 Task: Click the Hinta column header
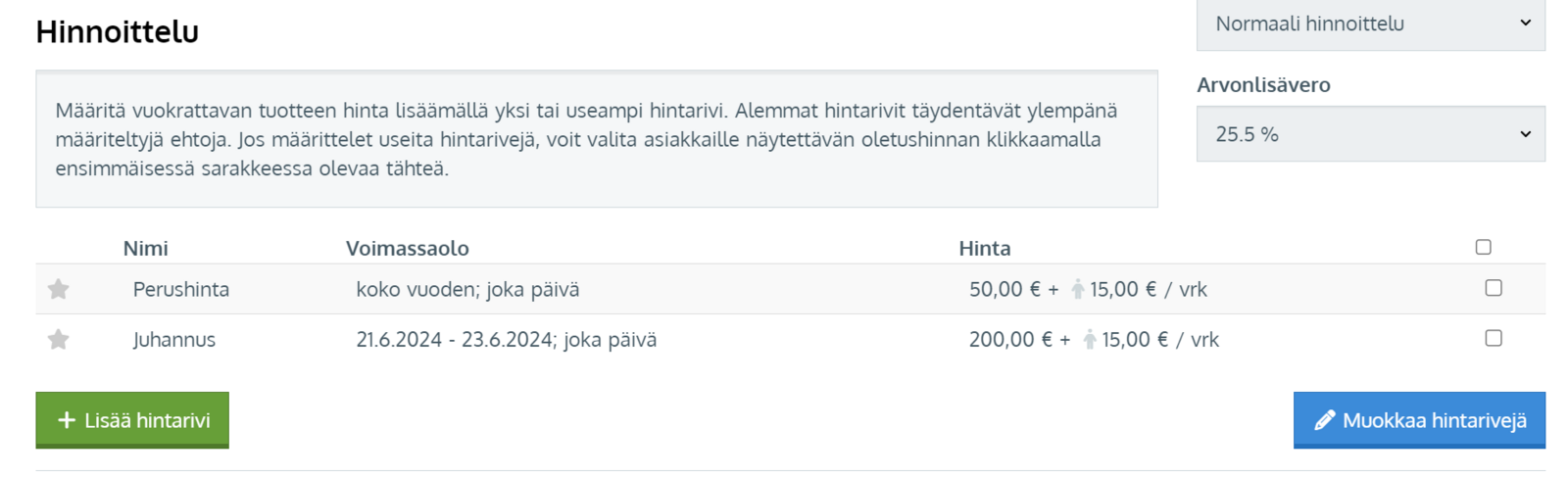point(985,249)
